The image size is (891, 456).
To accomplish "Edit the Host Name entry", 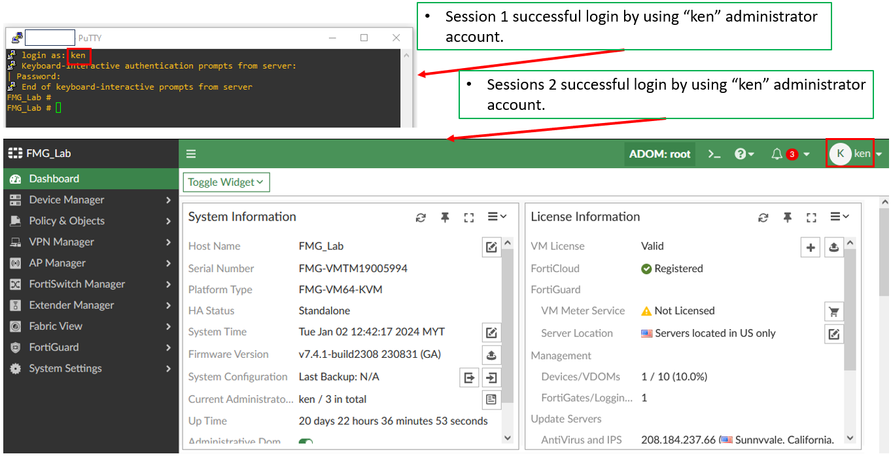I will pyautogui.click(x=491, y=247).
